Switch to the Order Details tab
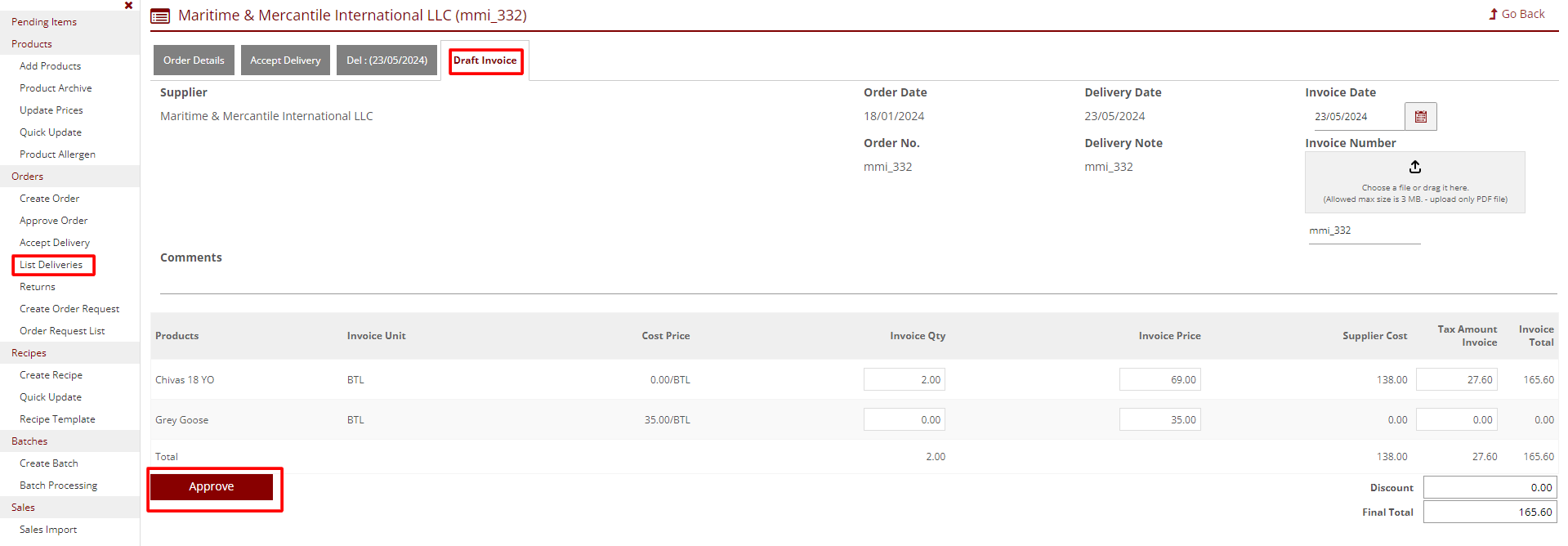1568x546 pixels. pyautogui.click(x=194, y=60)
